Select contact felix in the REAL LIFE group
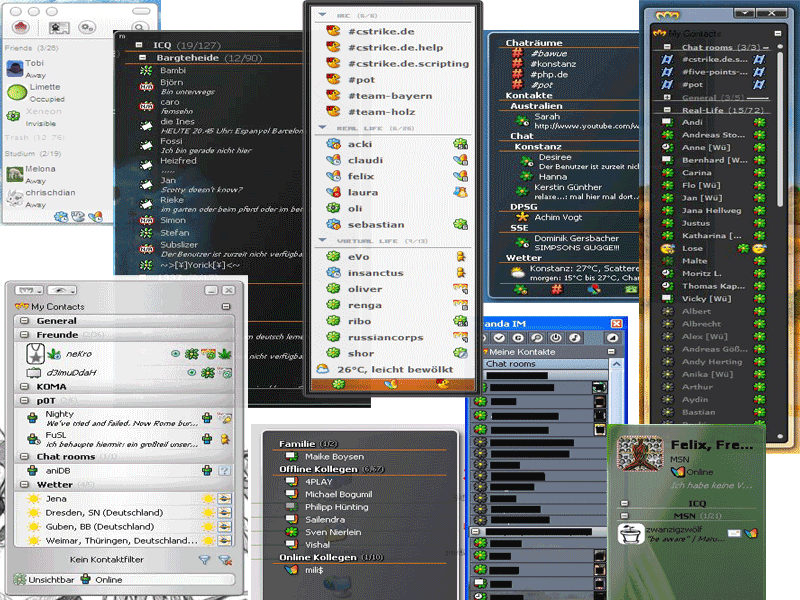This screenshot has width=800, height=600. pos(361,177)
